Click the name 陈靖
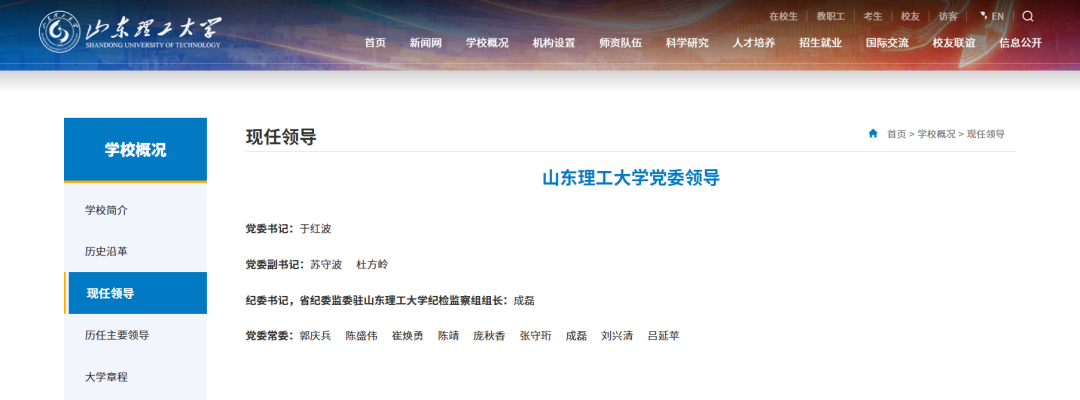 (x=448, y=336)
